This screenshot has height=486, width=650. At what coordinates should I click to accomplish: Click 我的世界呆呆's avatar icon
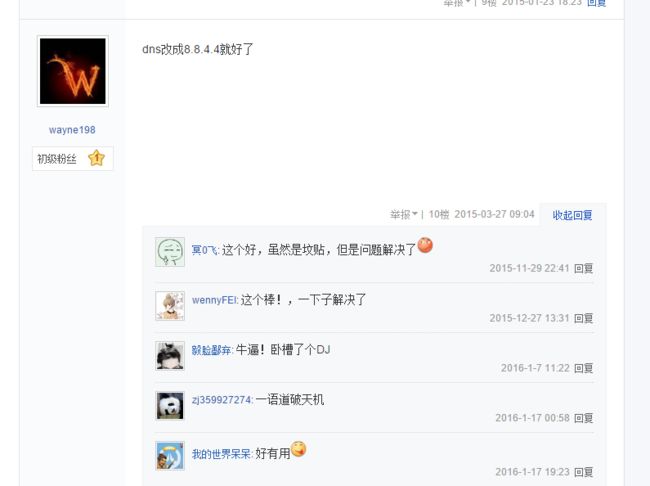tap(170, 456)
